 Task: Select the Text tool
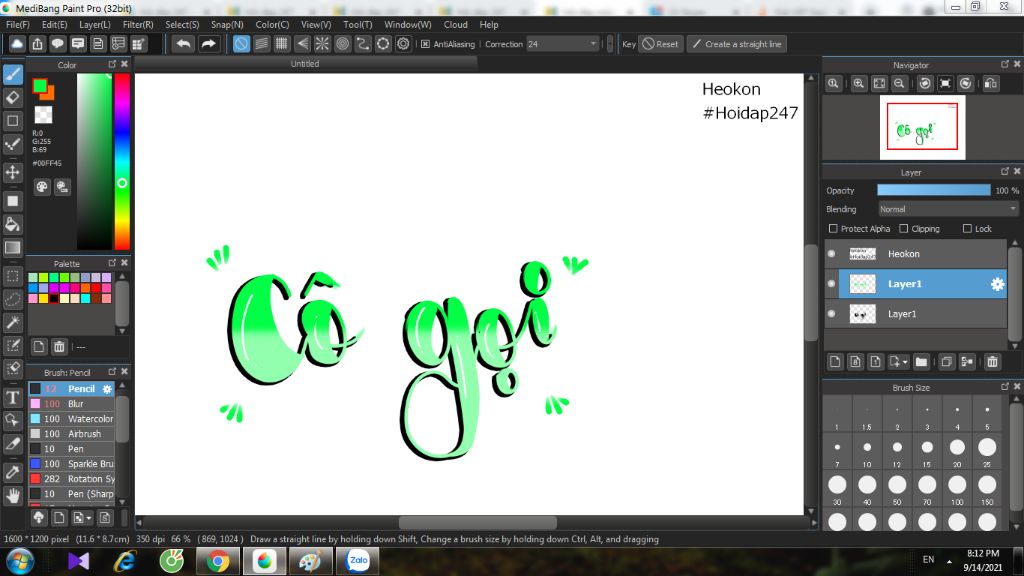coord(12,397)
